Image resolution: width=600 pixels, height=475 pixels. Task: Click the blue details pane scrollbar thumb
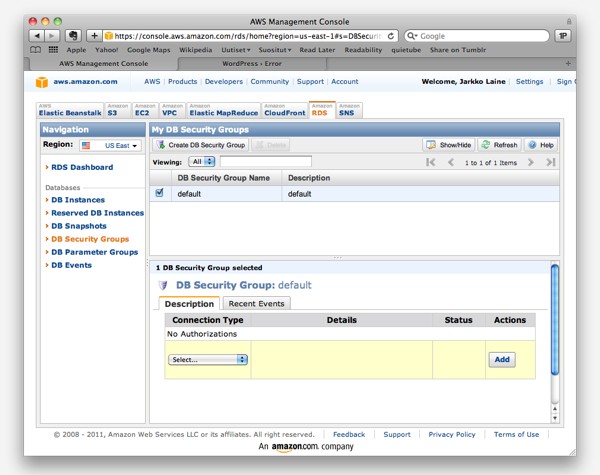(555, 320)
